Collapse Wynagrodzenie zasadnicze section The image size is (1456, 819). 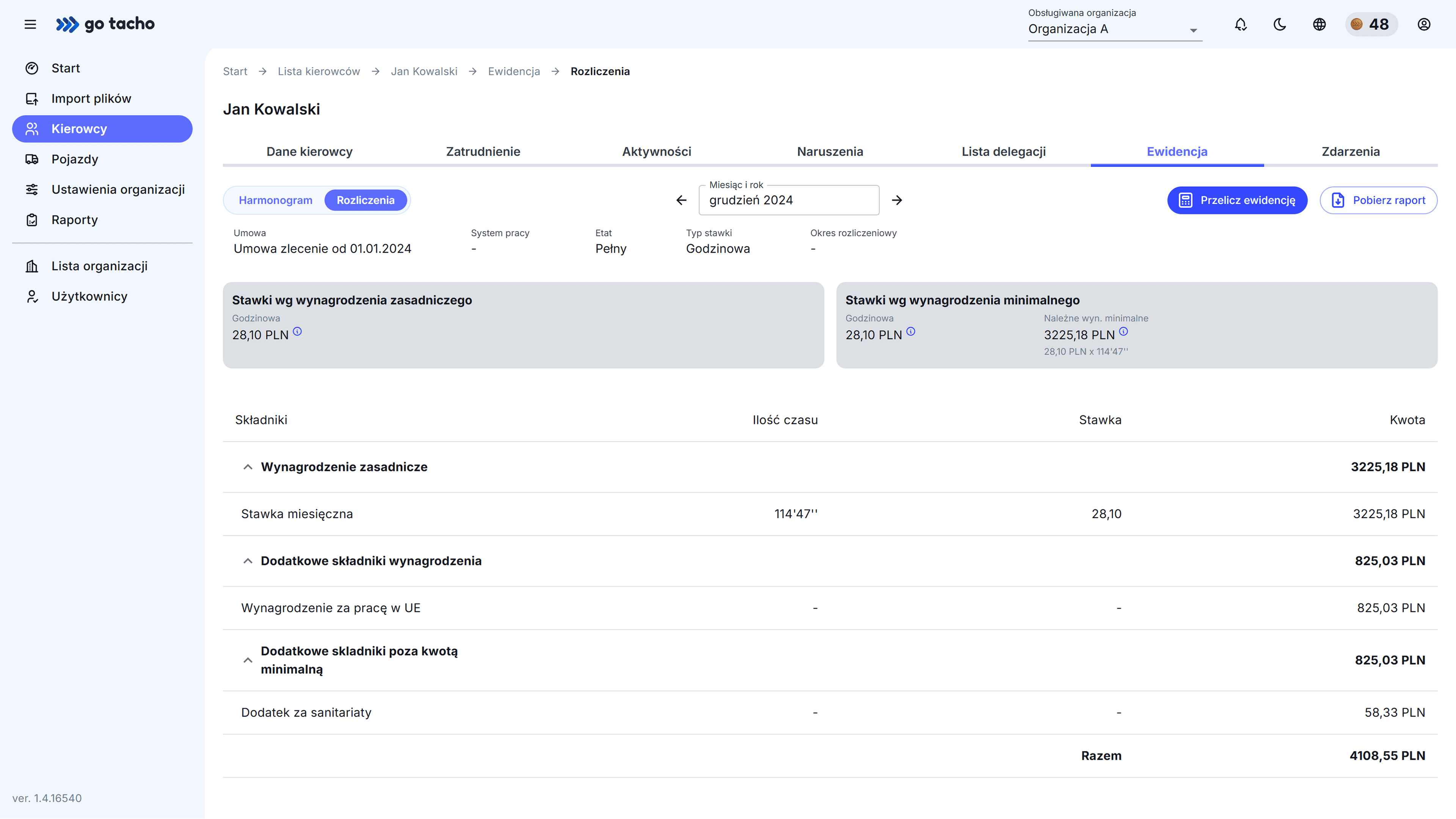[x=248, y=467]
